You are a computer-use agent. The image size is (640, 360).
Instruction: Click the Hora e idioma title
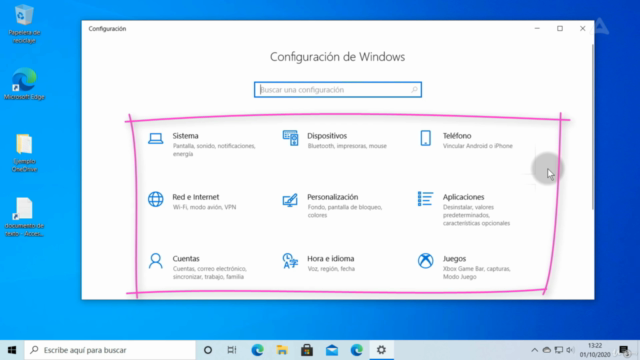click(331, 259)
